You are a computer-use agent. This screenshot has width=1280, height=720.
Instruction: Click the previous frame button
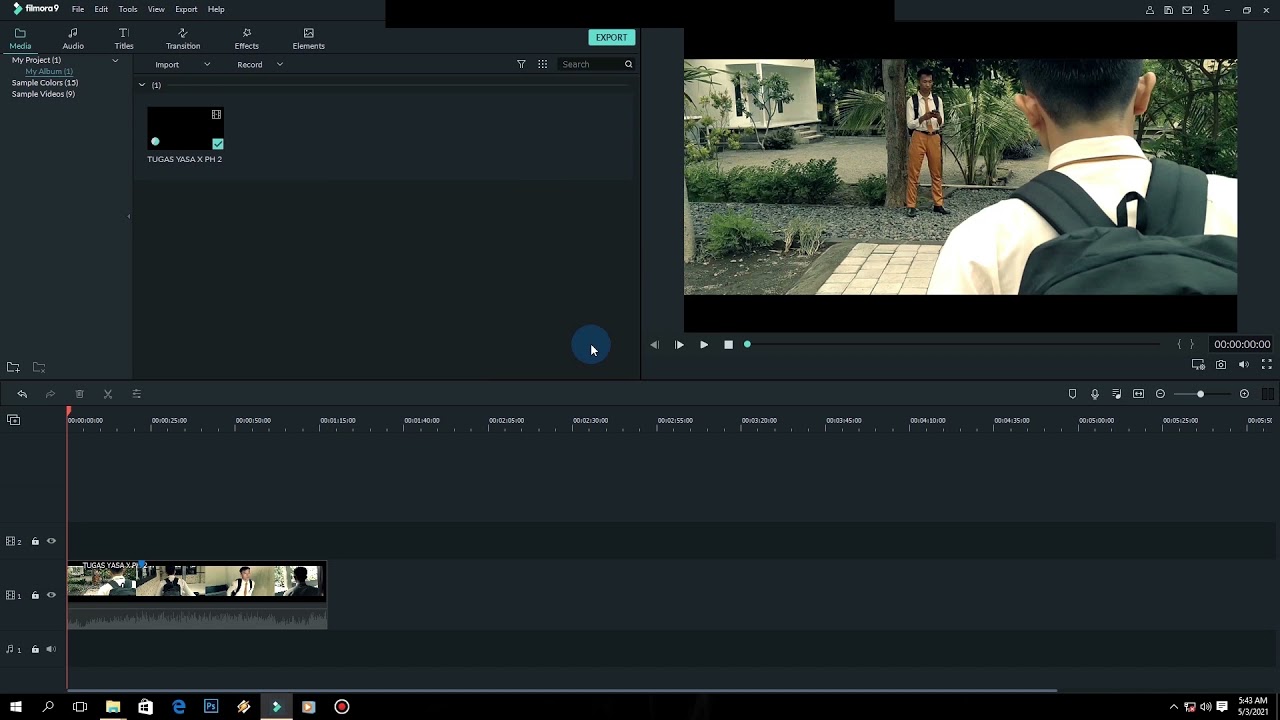click(x=654, y=344)
